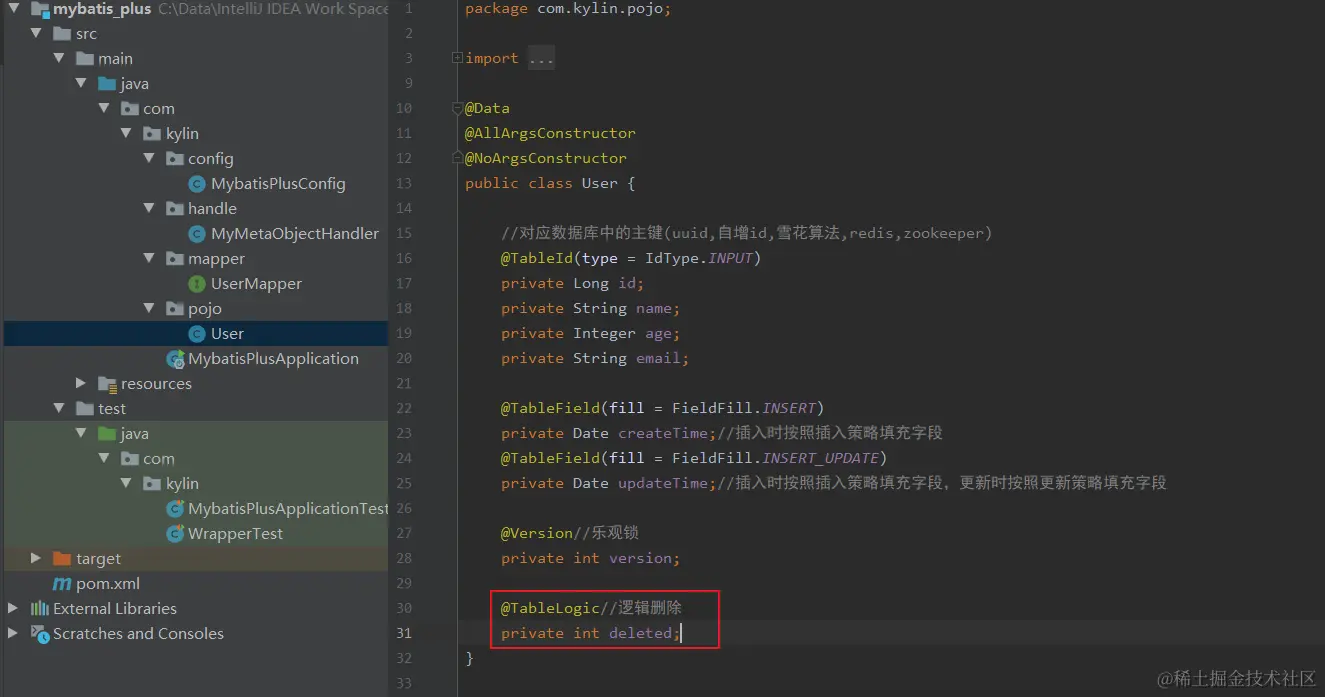Select MybatisPlusApplication in the tree
Screen dimensions: 1325x697
point(273,358)
